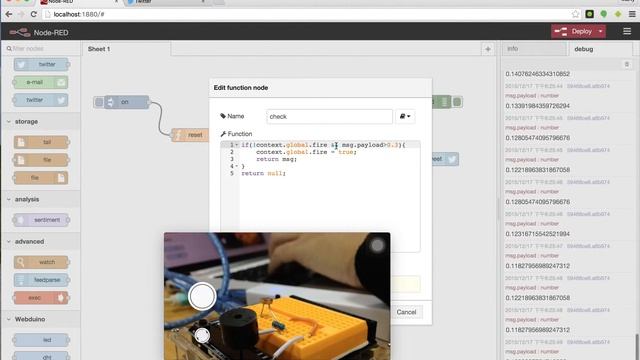Click debug value 0.12316715542521994
640x360 pixels.
(538, 234)
